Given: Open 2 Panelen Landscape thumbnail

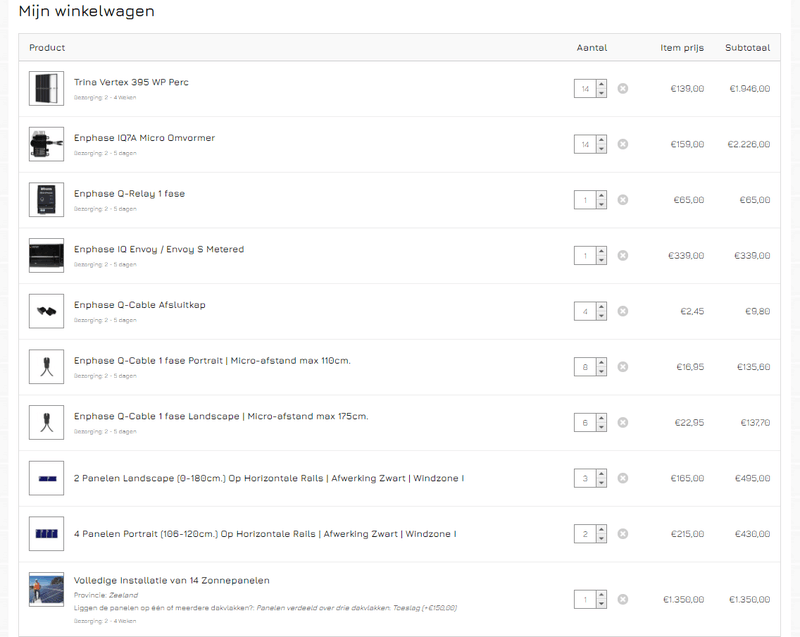Looking at the screenshot, I should point(46,478).
